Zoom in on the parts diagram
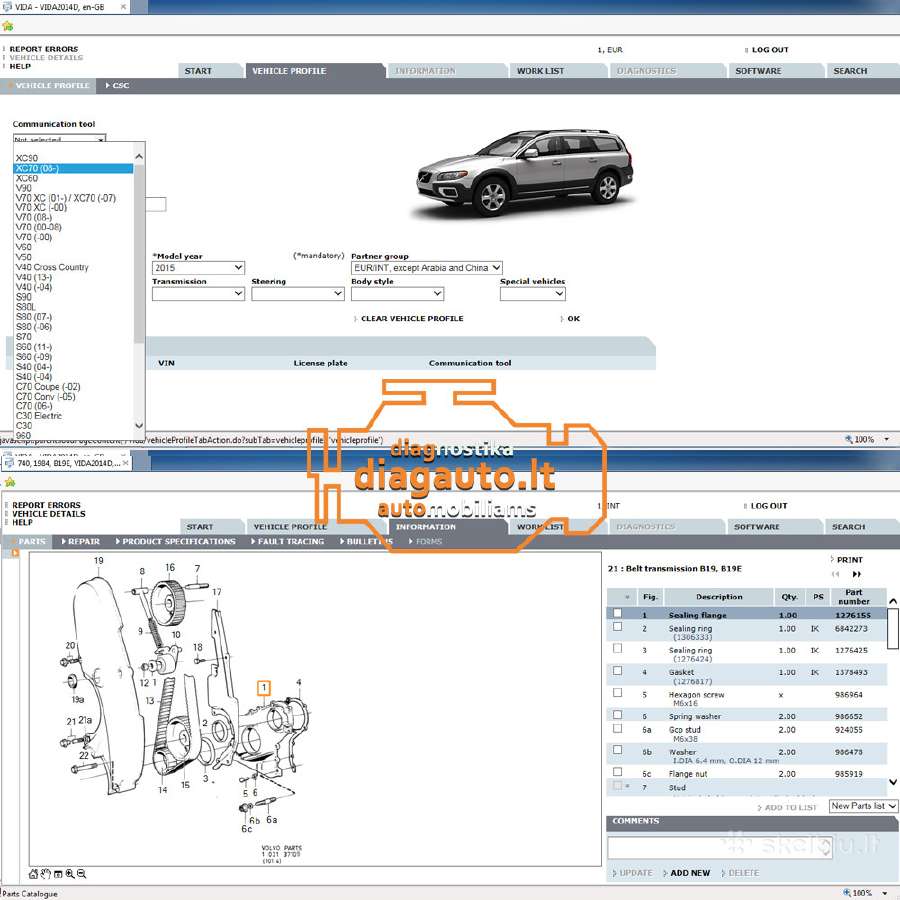This screenshot has width=900, height=900. click(x=69, y=874)
